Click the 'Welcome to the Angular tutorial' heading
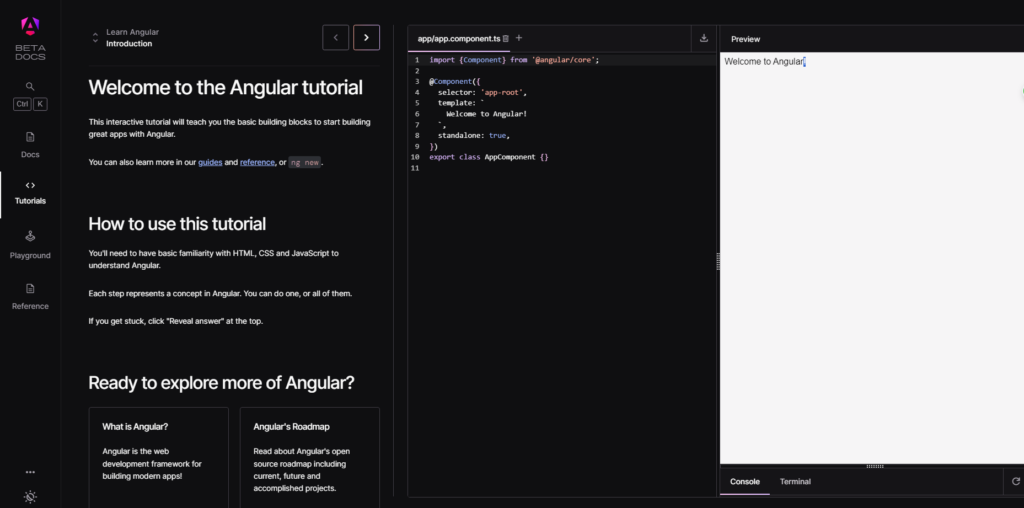Screen dimensions: 1024x508 pyautogui.click(x=225, y=87)
